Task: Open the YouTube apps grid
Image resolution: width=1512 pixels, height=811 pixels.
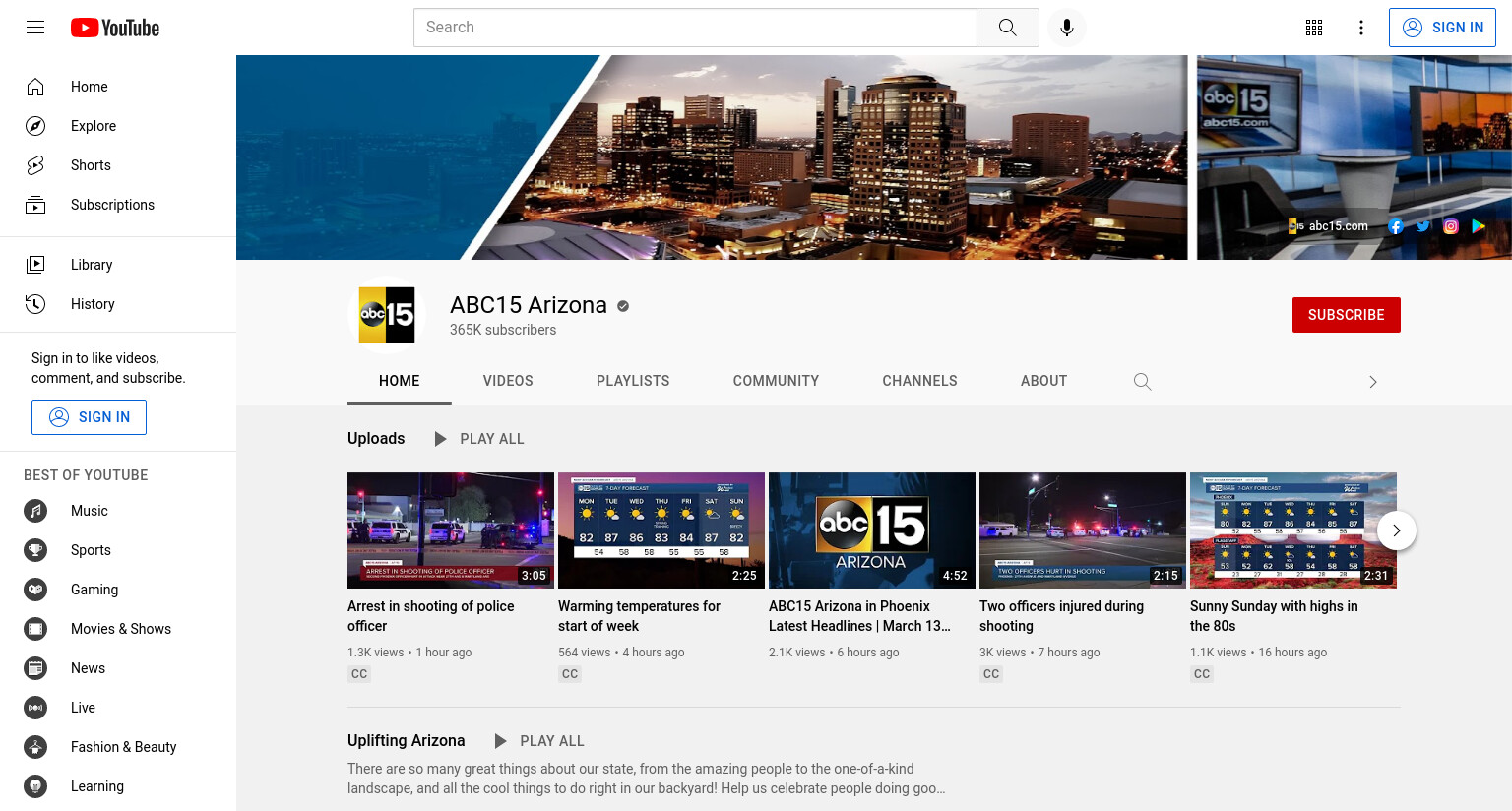Action: pyautogui.click(x=1314, y=28)
